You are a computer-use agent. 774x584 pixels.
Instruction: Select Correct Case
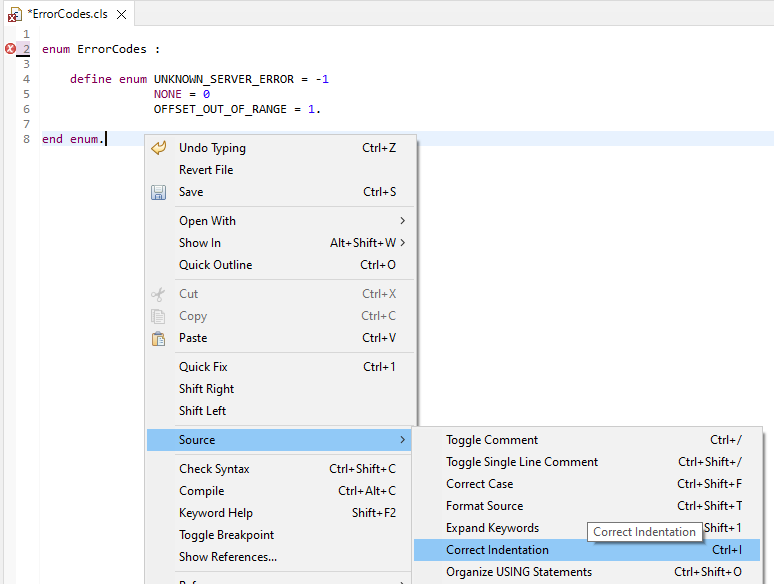587,484
